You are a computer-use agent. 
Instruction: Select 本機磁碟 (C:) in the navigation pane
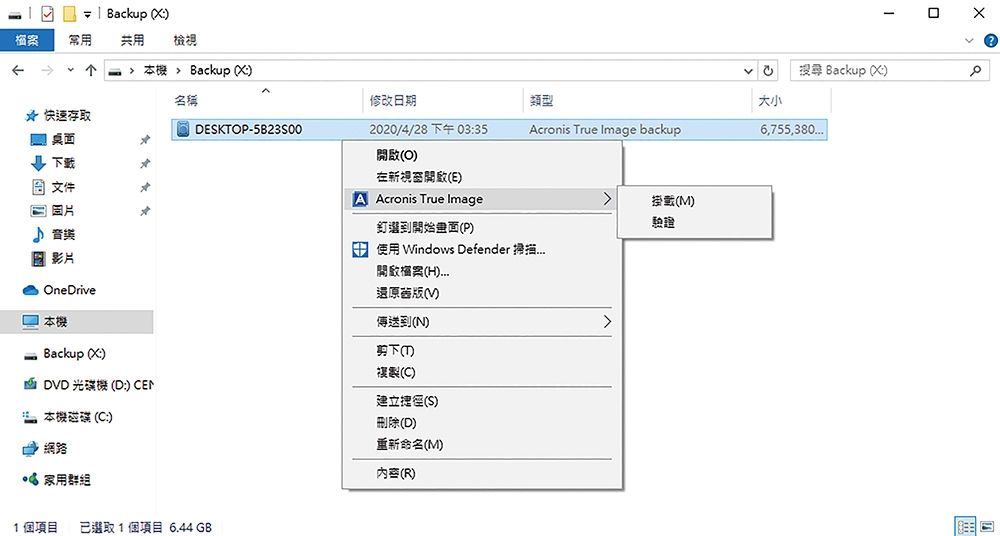click(x=77, y=417)
